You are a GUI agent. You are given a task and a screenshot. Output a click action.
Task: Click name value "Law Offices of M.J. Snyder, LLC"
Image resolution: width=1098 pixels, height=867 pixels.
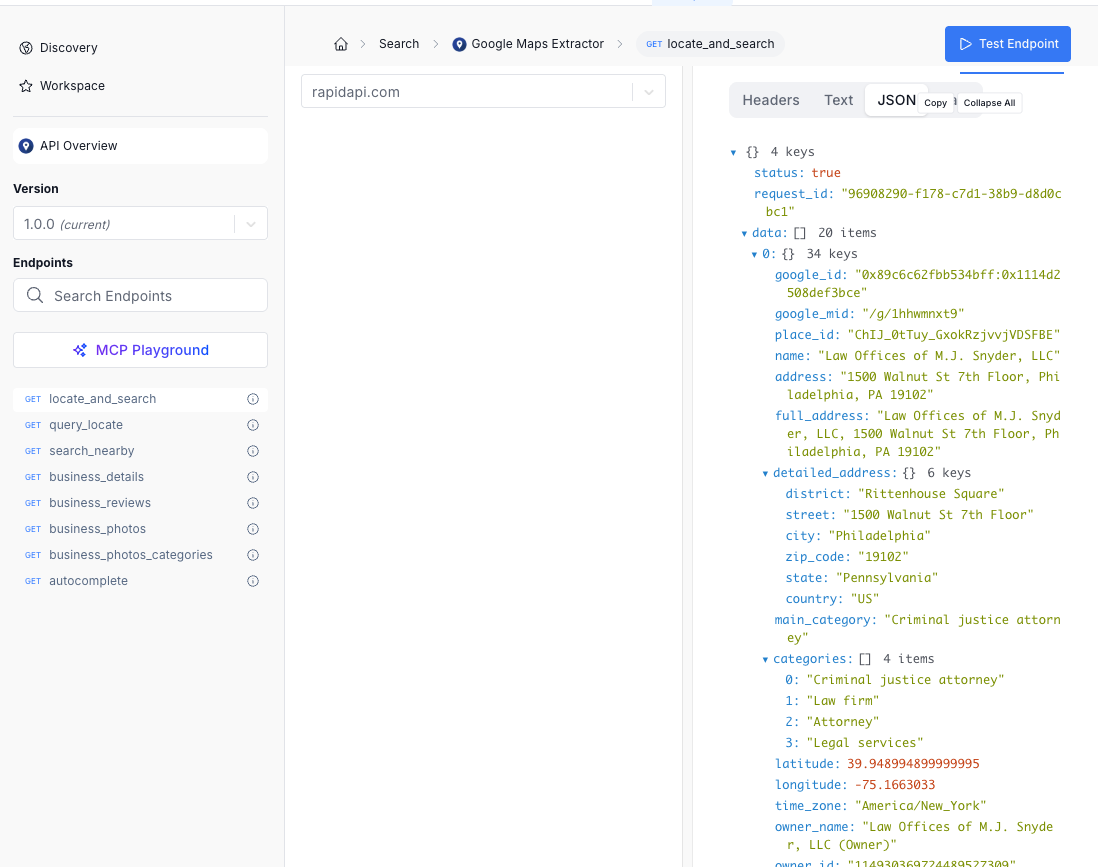939,356
